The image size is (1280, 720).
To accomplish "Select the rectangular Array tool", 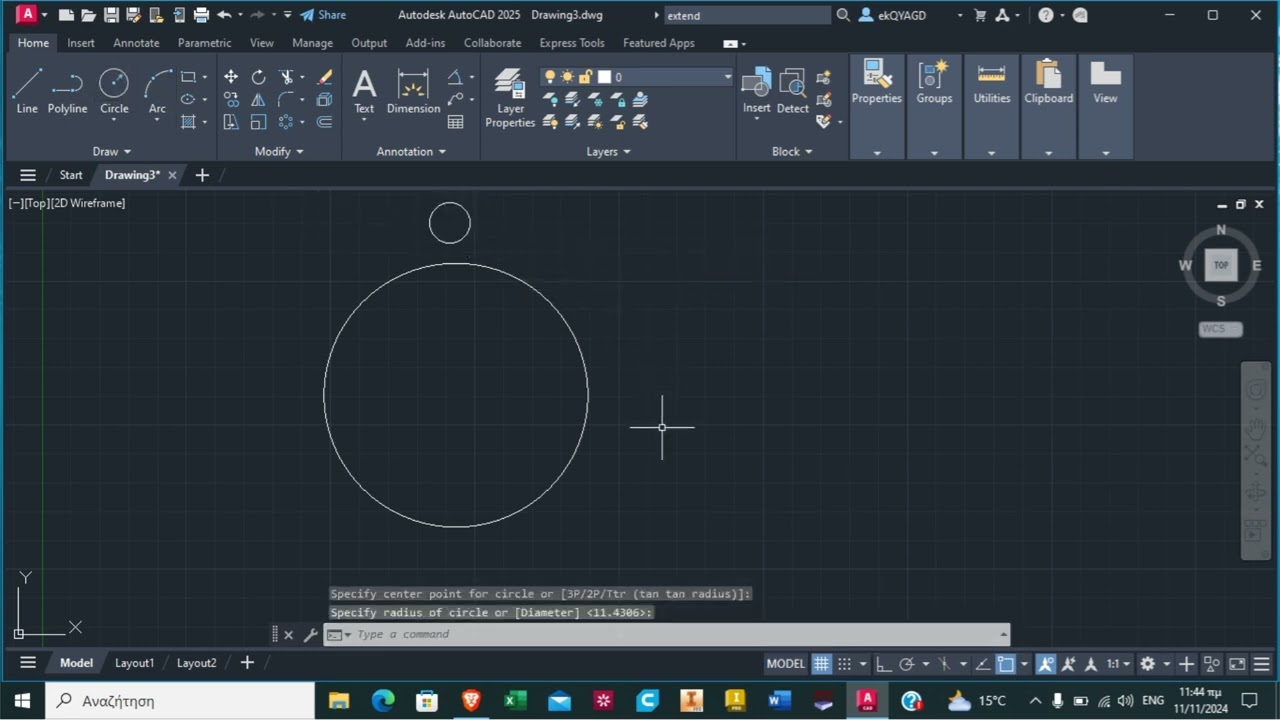I will [x=286, y=122].
